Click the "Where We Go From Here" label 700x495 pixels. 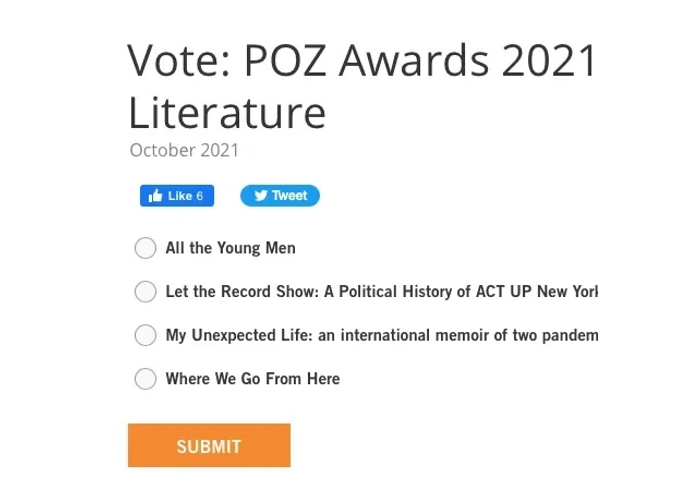tap(253, 379)
